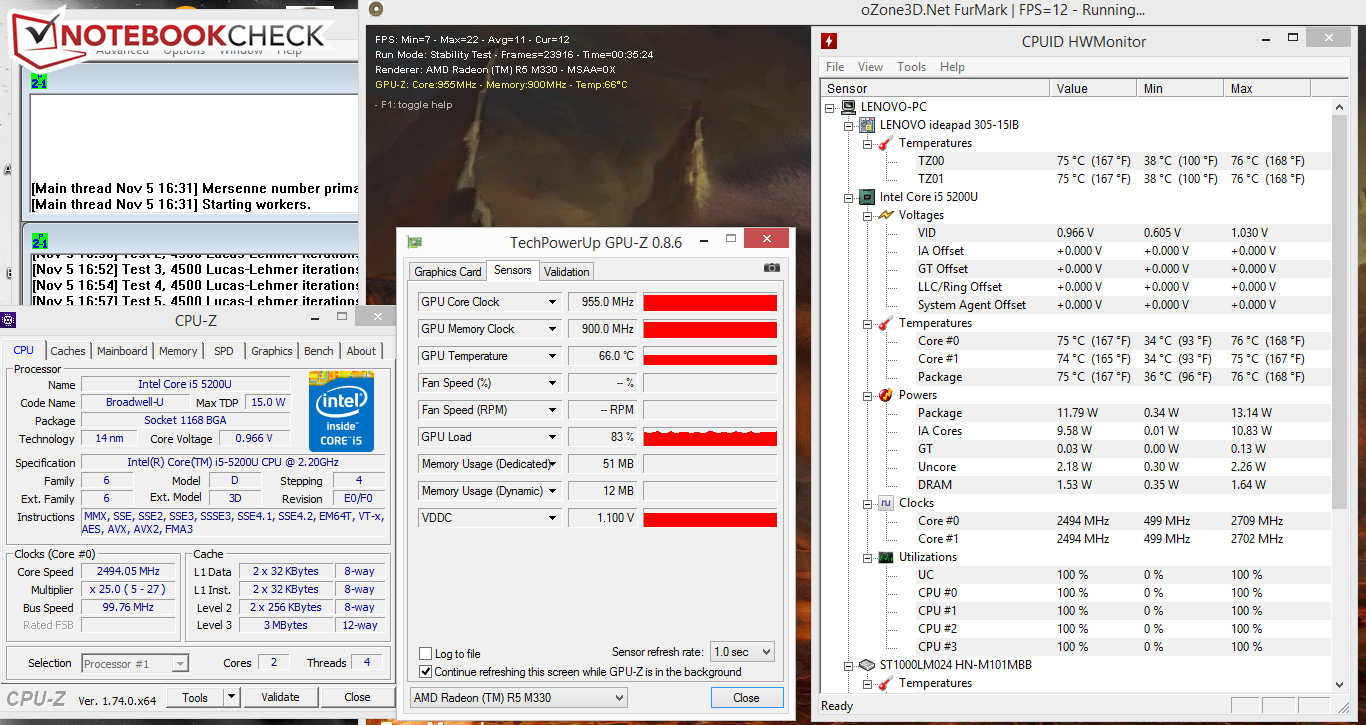Select the LENOVO-PC computer icon

848,107
